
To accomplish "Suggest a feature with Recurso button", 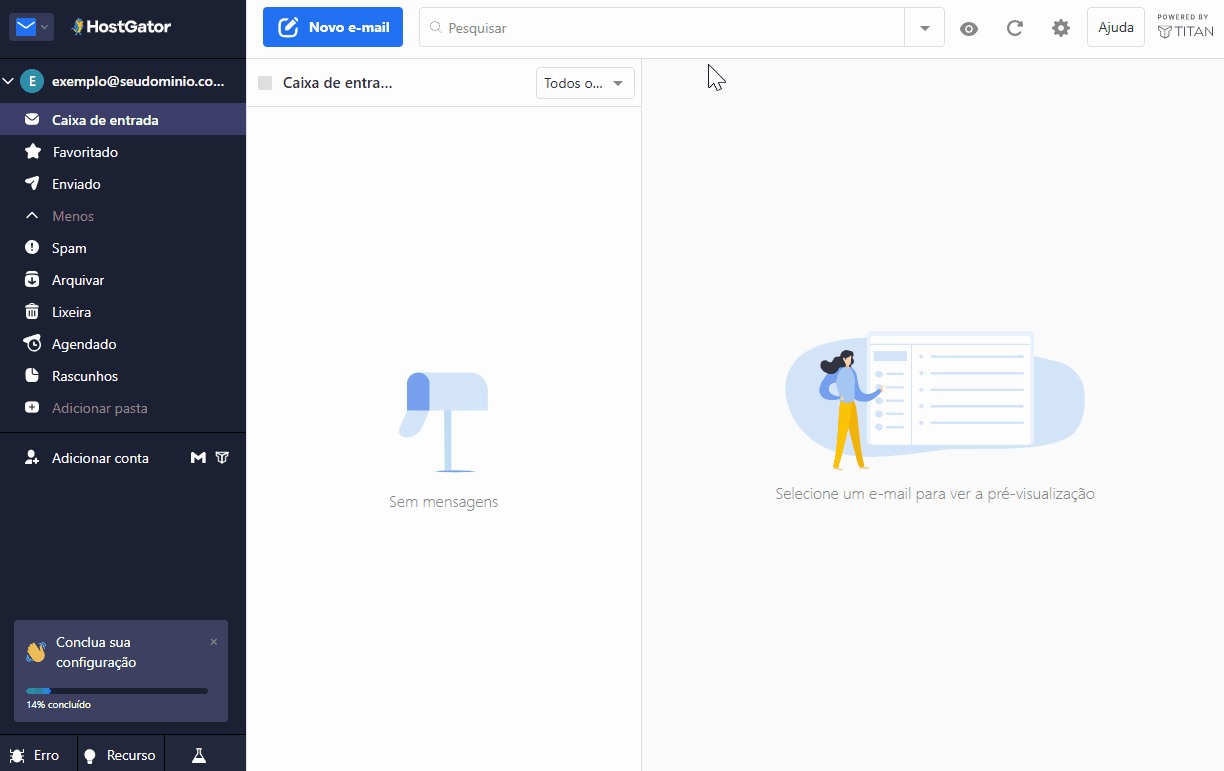I will point(119,755).
